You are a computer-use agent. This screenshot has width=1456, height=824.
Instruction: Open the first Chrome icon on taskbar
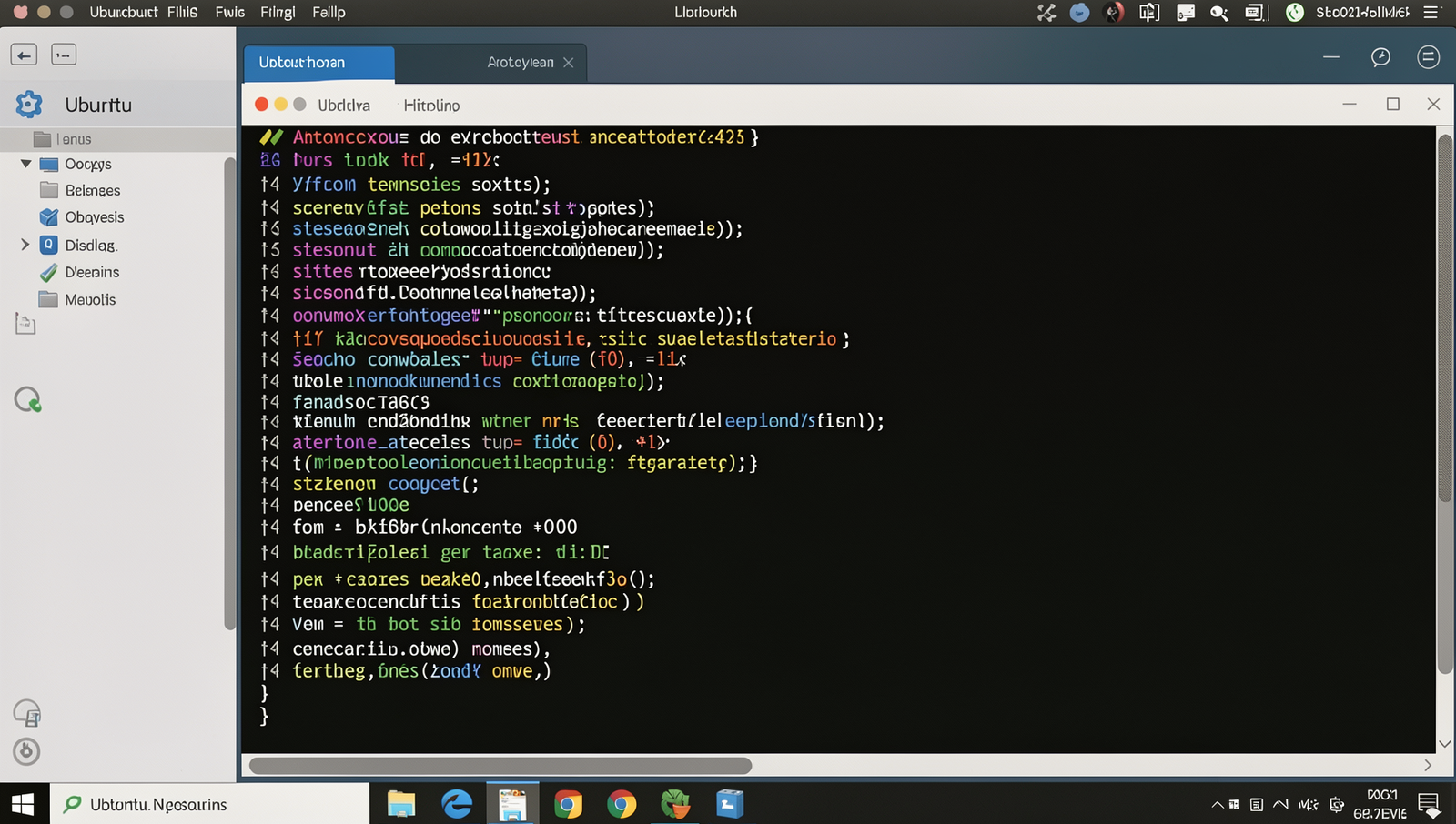[x=568, y=804]
